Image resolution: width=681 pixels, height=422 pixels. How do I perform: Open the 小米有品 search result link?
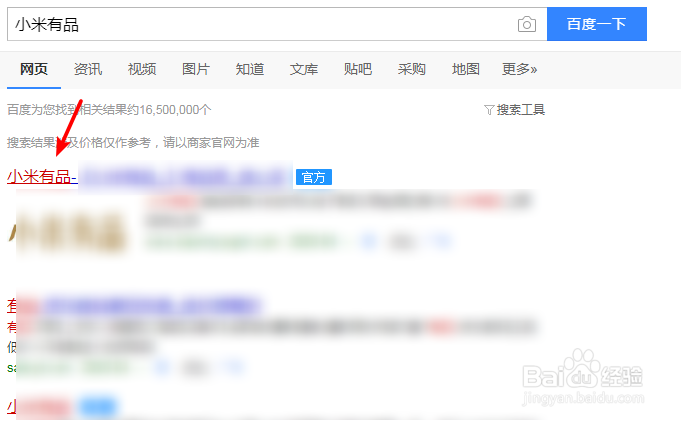pyautogui.click(x=42, y=177)
